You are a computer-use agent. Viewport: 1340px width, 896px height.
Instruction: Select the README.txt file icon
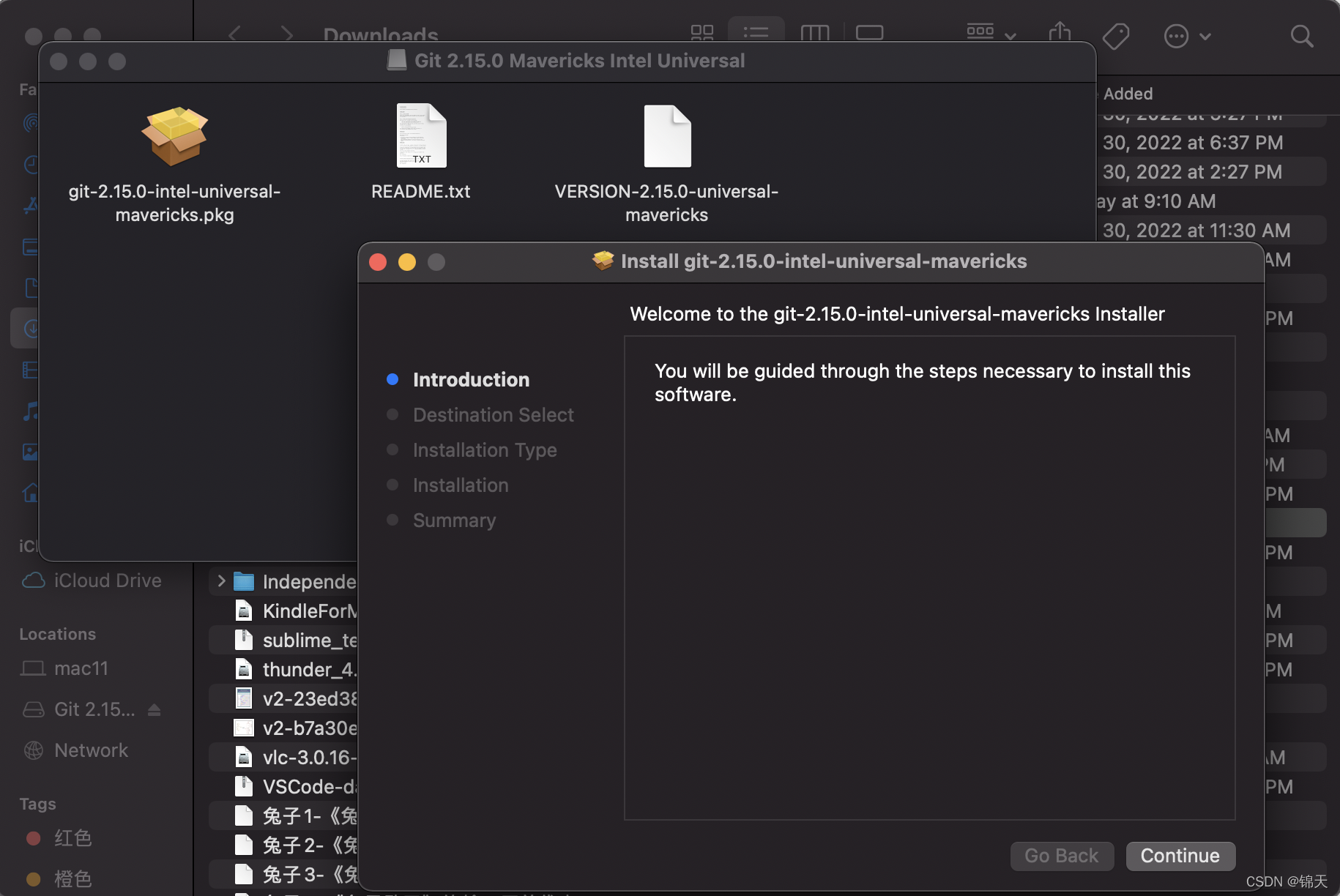coord(421,136)
